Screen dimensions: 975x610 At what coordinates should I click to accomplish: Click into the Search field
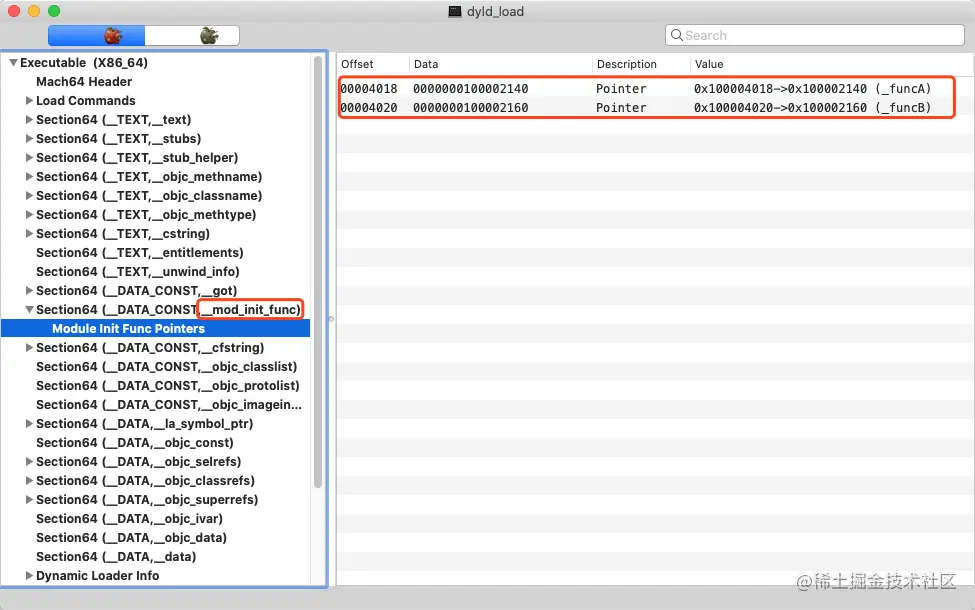coord(815,35)
